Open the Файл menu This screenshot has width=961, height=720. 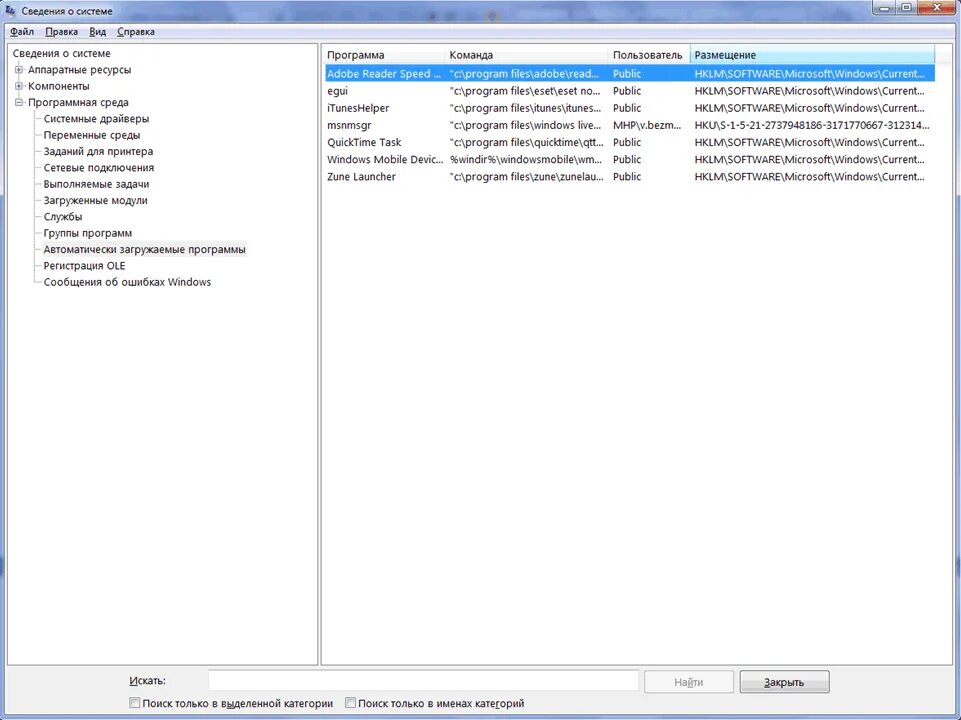point(22,32)
